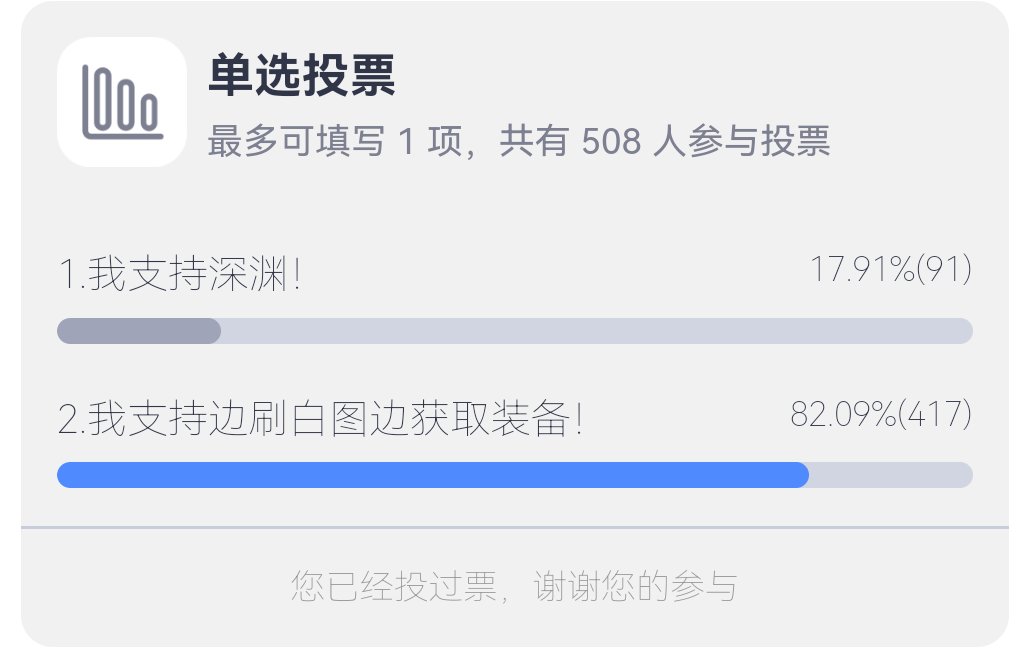Click the unfilled end of the blue bar

(x=890, y=475)
